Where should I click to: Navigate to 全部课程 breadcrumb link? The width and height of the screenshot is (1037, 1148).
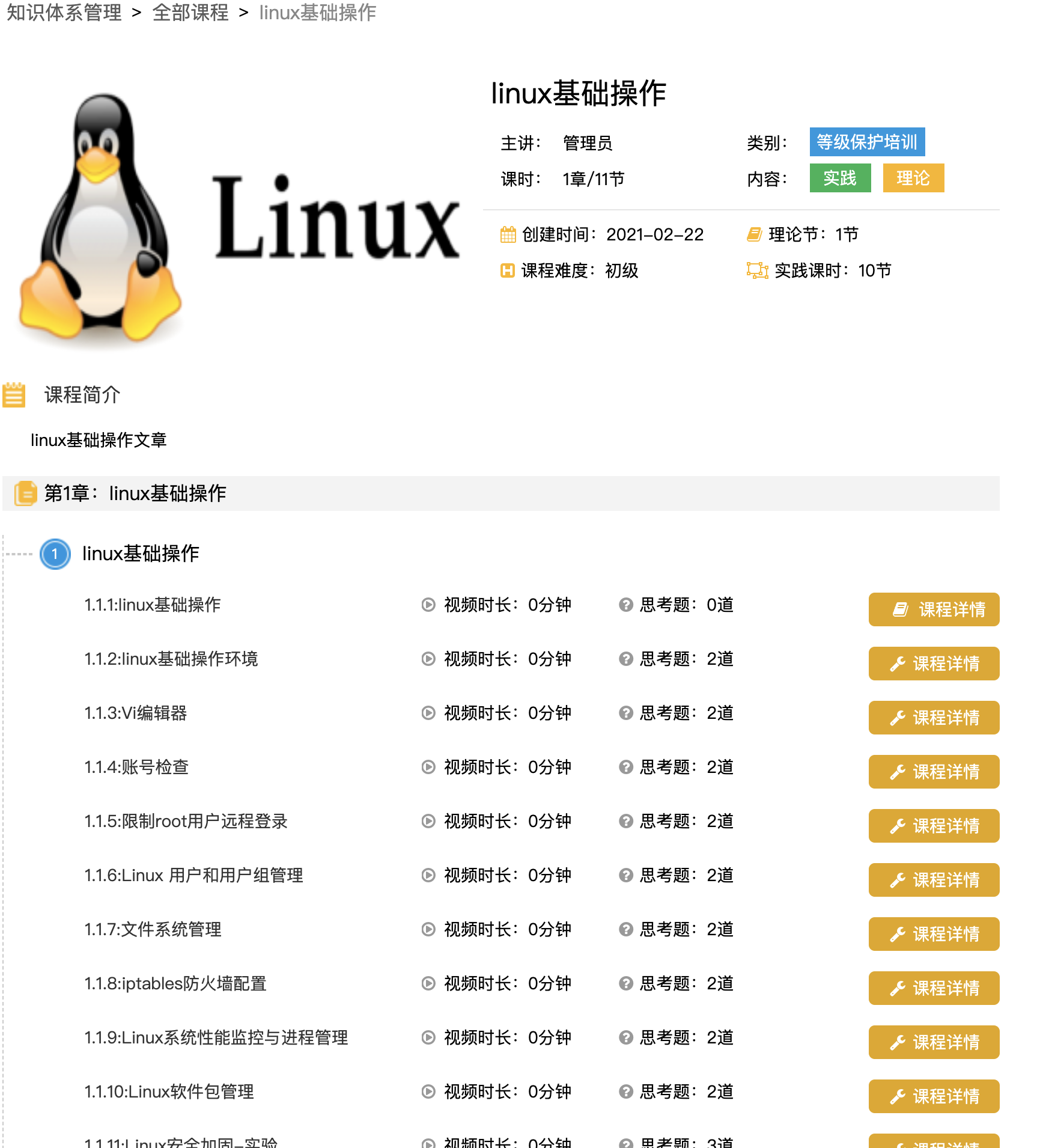(190, 12)
